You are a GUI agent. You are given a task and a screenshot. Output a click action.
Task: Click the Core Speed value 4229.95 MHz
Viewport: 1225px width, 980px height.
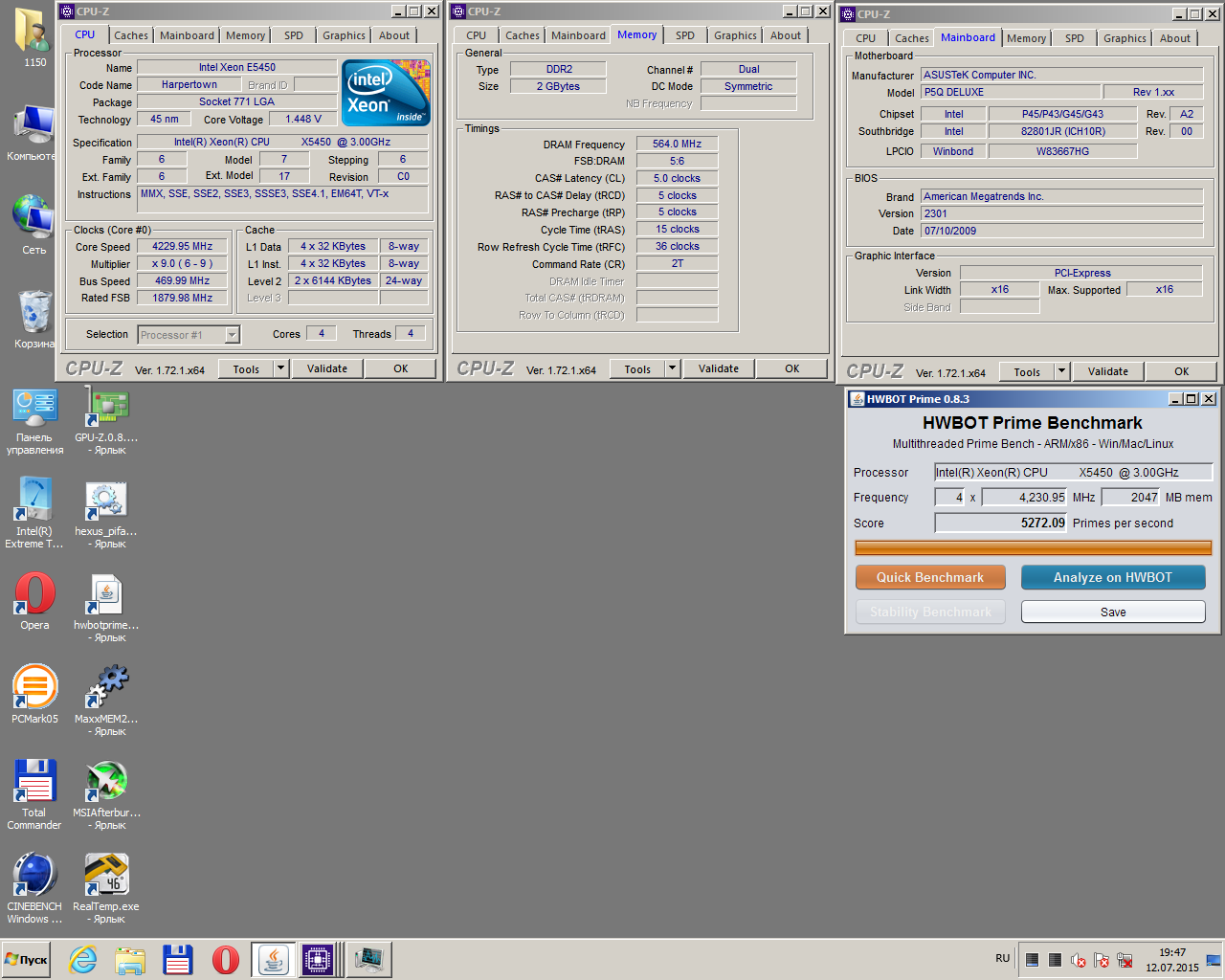(x=183, y=246)
